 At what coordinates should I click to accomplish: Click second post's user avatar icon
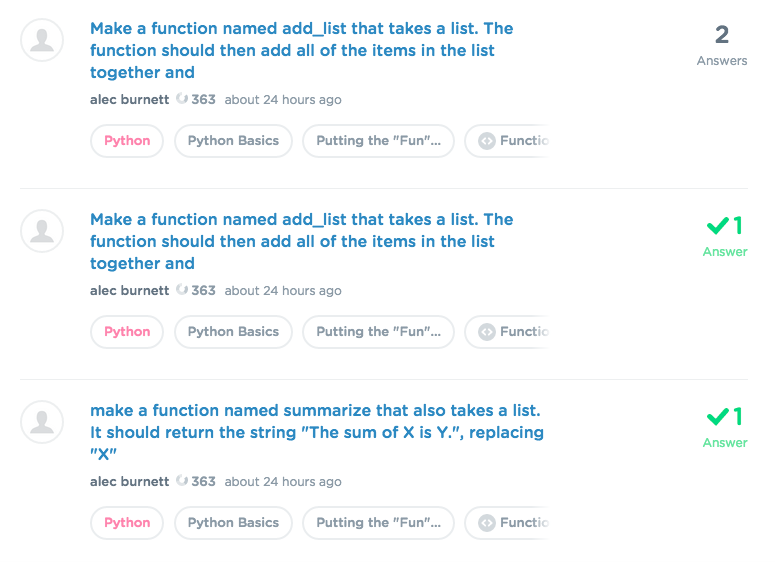coord(42,231)
